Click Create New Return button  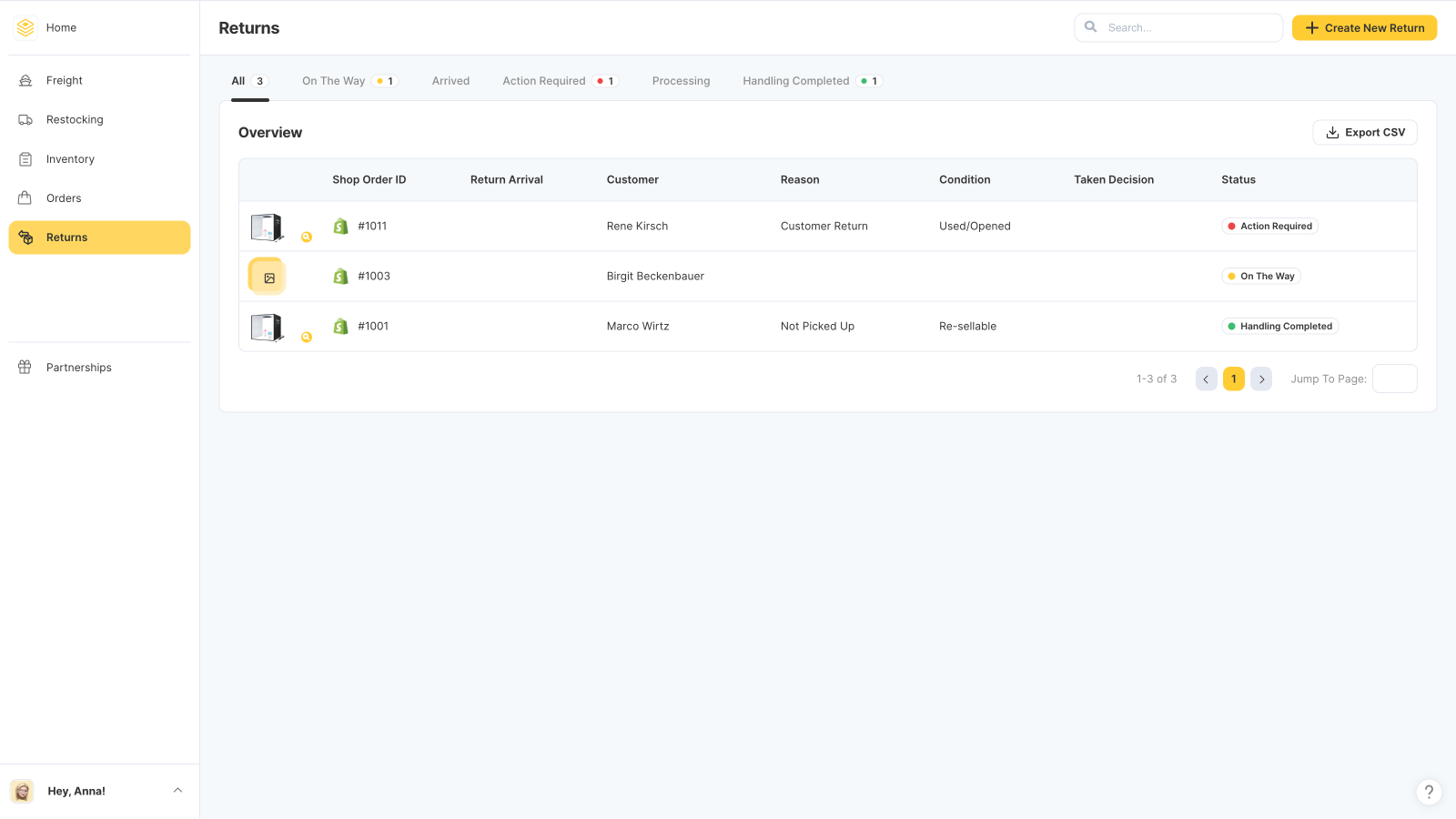coord(1364,28)
